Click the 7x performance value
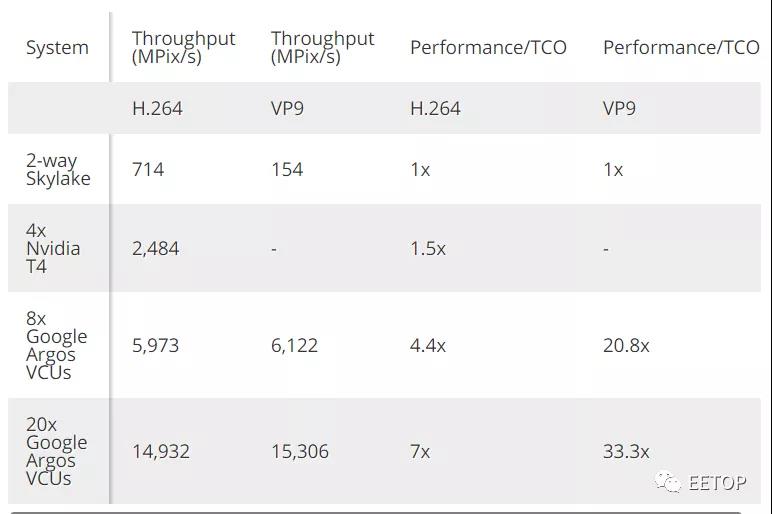The height and width of the screenshot is (514, 772). coord(420,451)
